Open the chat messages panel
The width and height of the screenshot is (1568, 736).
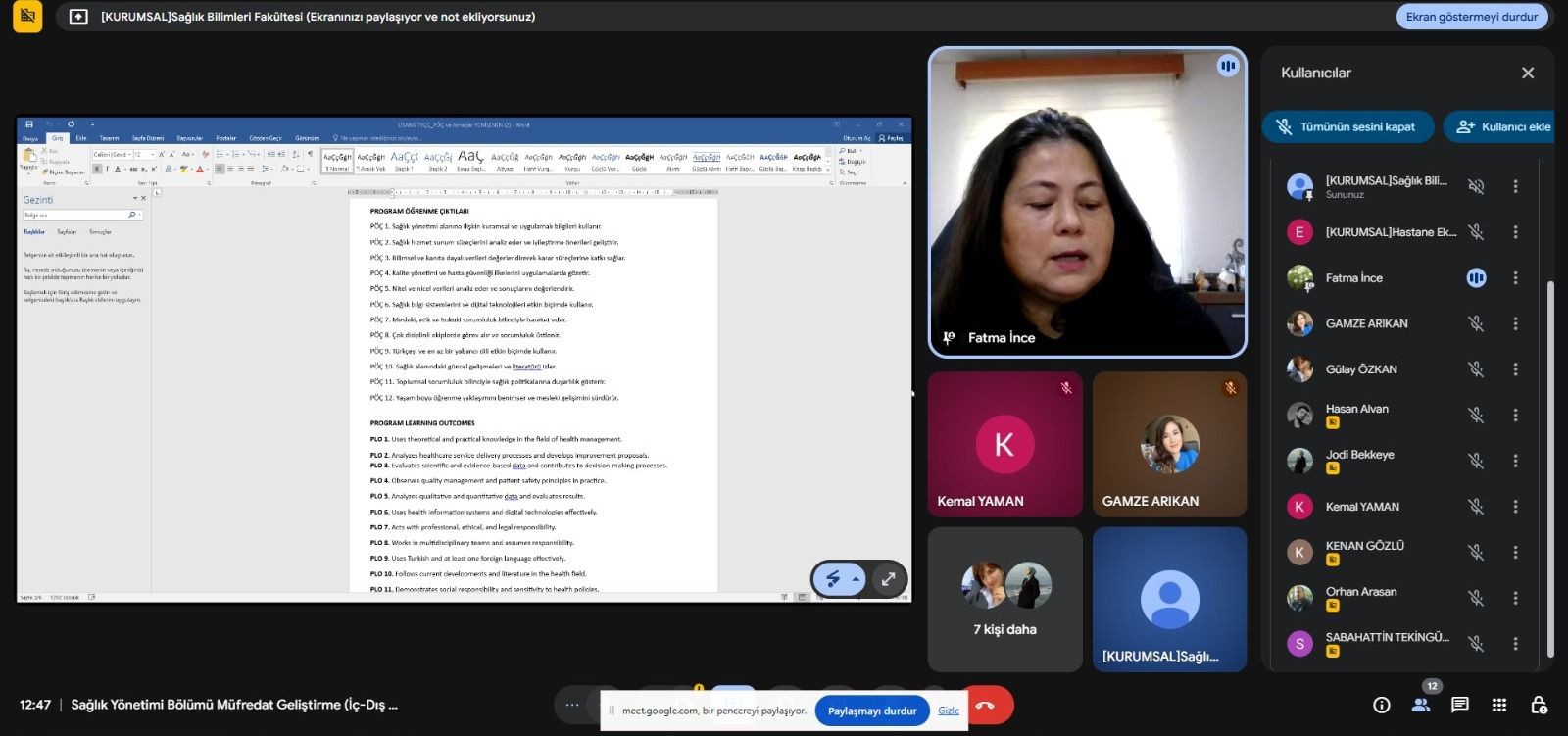coord(1459,705)
